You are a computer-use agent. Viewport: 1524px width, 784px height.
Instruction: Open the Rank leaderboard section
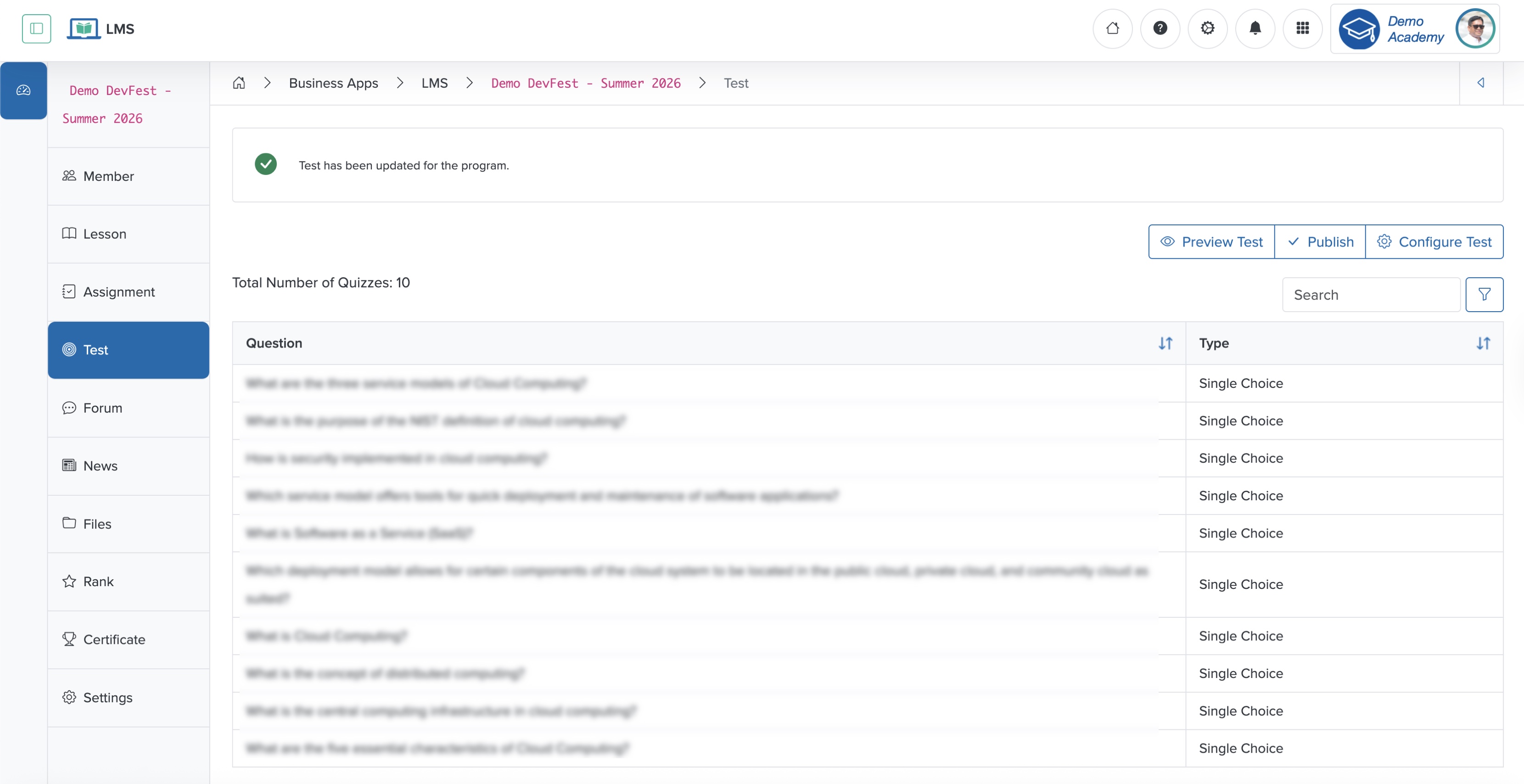(x=98, y=582)
